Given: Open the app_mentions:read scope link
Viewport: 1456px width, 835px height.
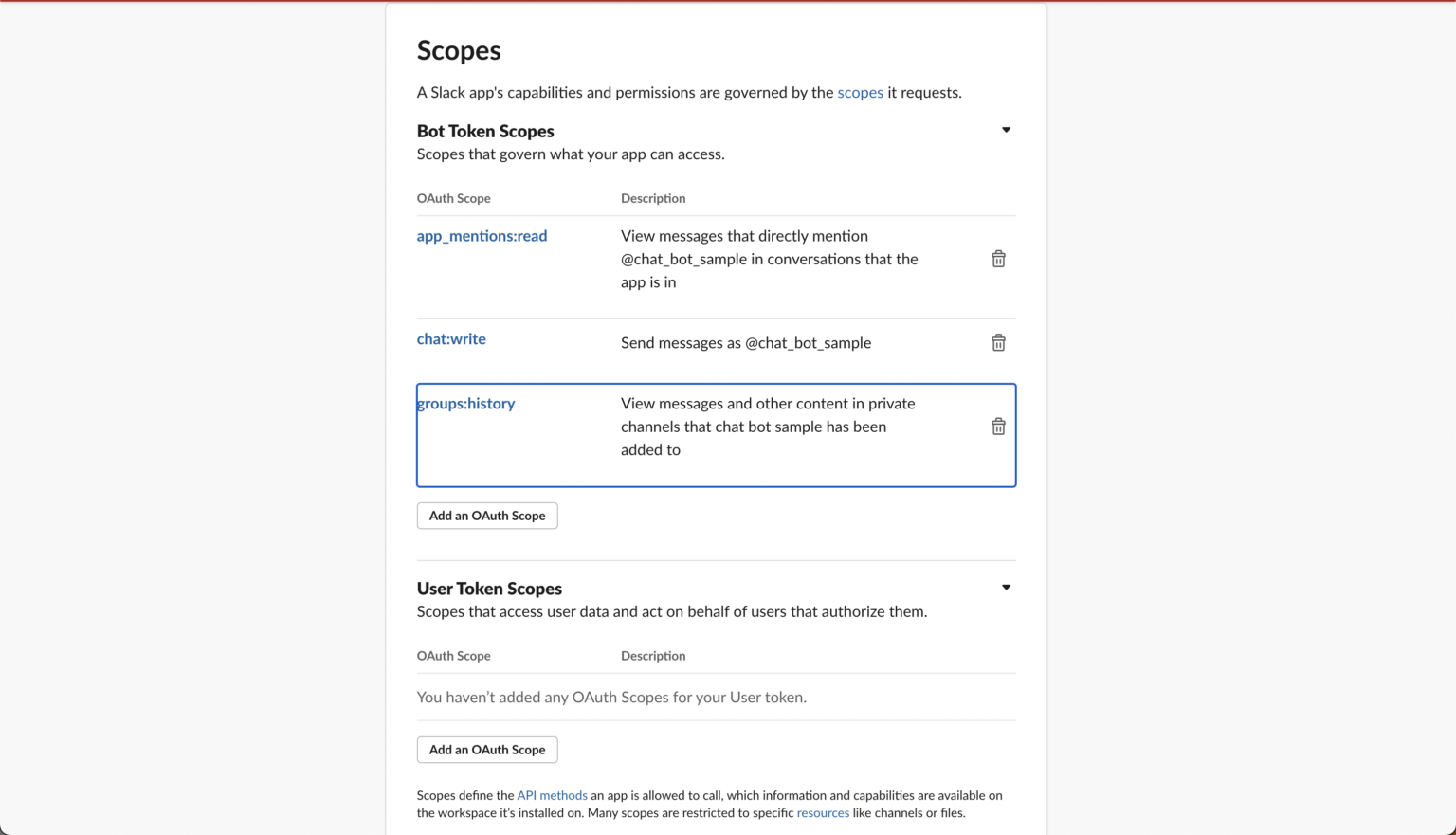Looking at the screenshot, I should point(482,236).
